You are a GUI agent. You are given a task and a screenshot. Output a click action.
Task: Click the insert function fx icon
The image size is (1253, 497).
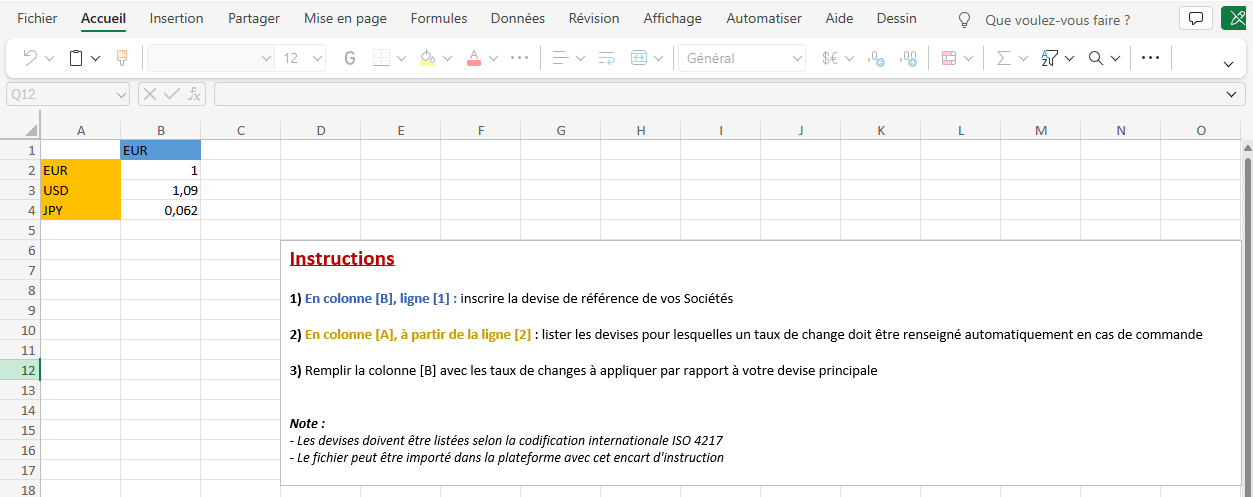coord(195,94)
